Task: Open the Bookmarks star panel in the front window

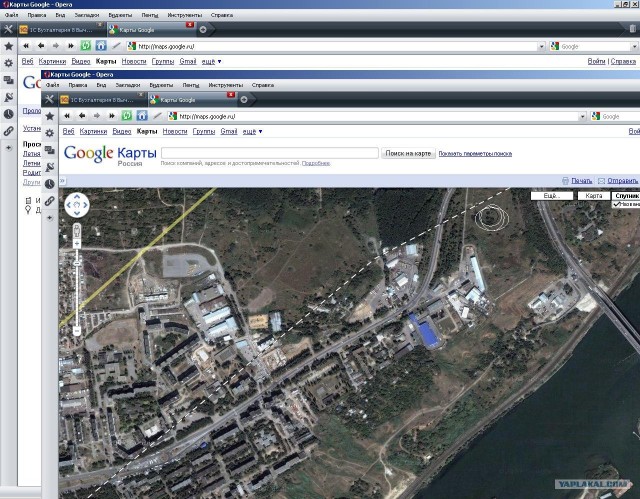Action: [x=50, y=116]
